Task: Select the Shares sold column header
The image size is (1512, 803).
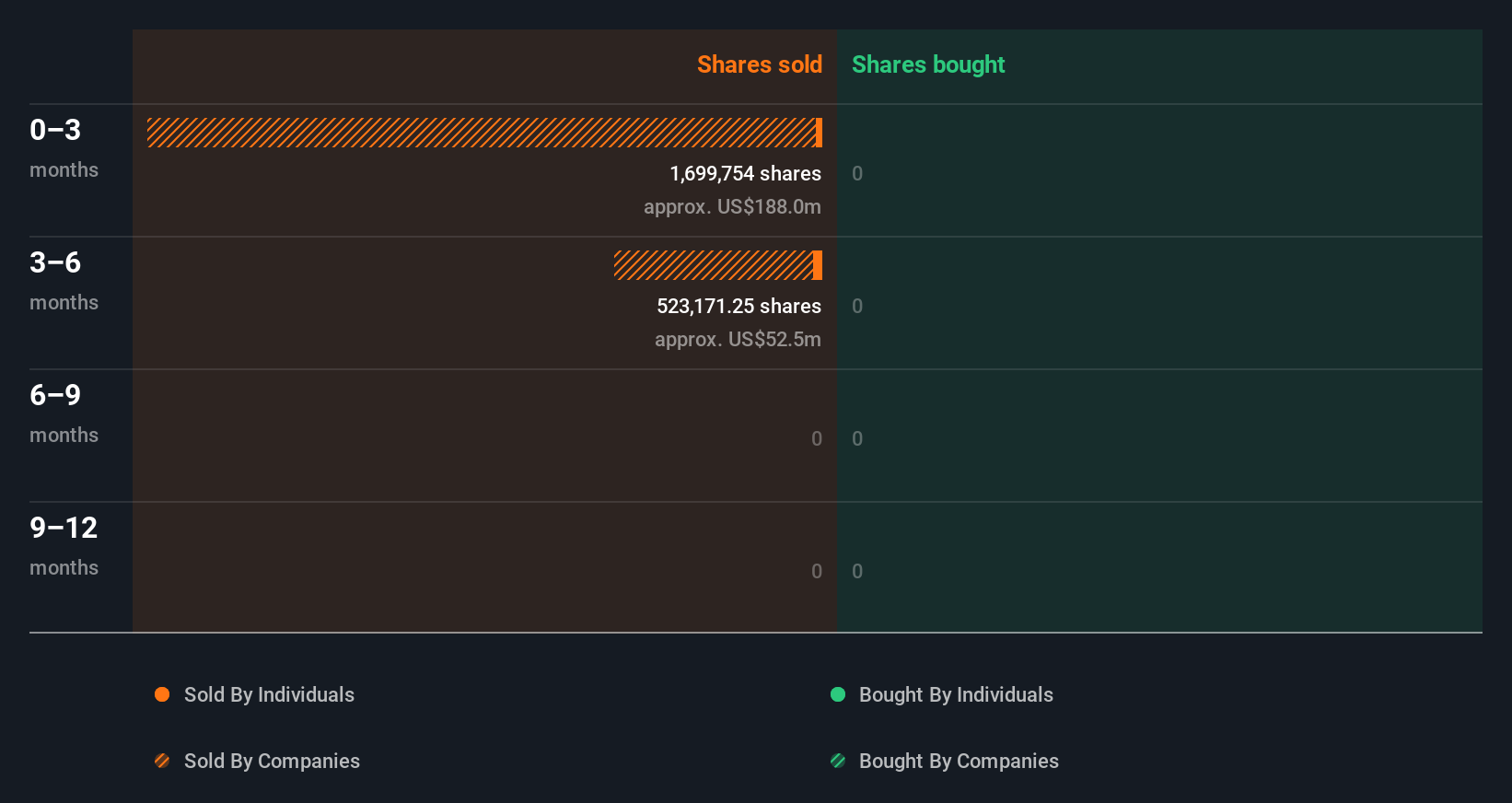Action: tap(759, 64)
